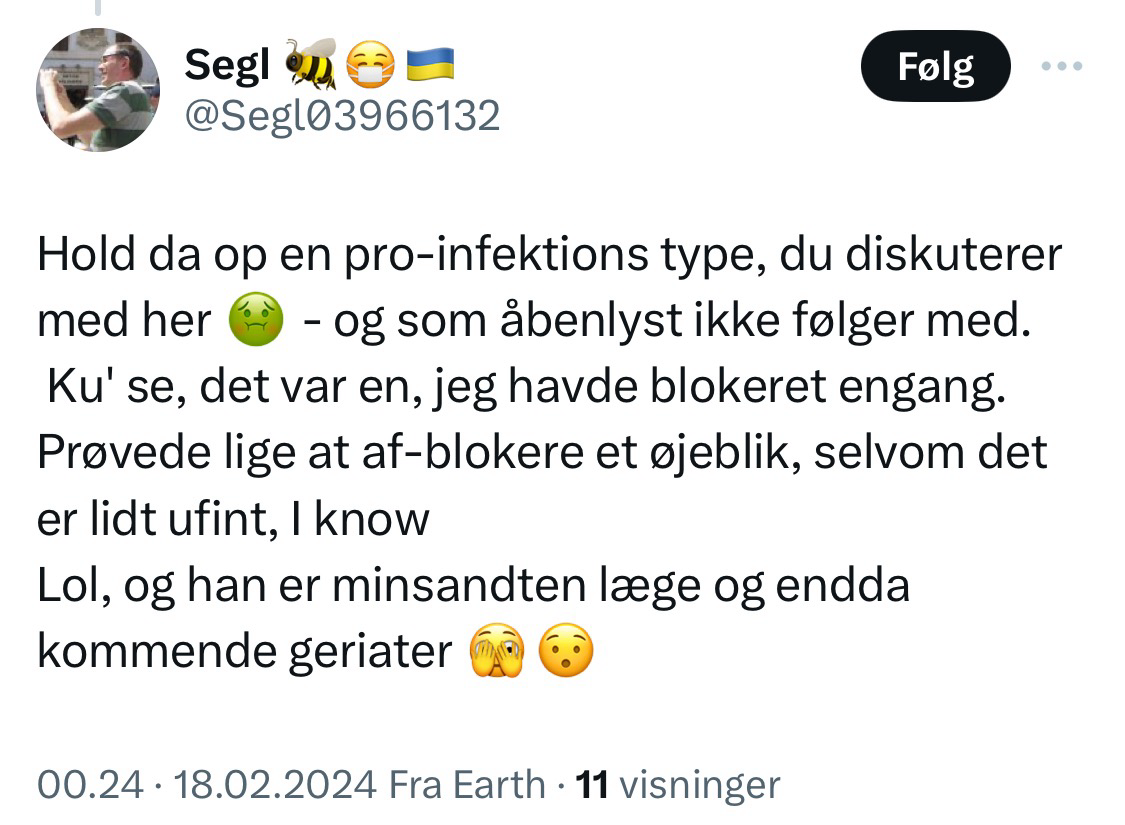Click the peeking-through-hands emoji
This screenshot has height=825, width=1125.
pyautogui.click(x=496, y=651)
